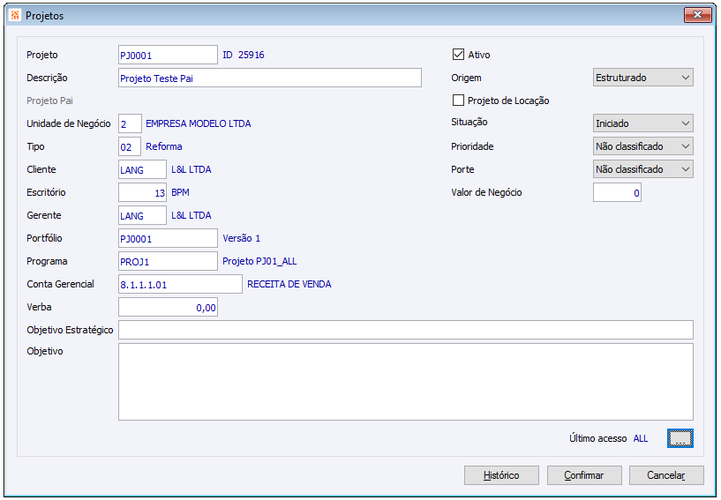Edit the Descrição field Projeto Teste Pai
Screen dimensions: 721x500
(269, 78)
